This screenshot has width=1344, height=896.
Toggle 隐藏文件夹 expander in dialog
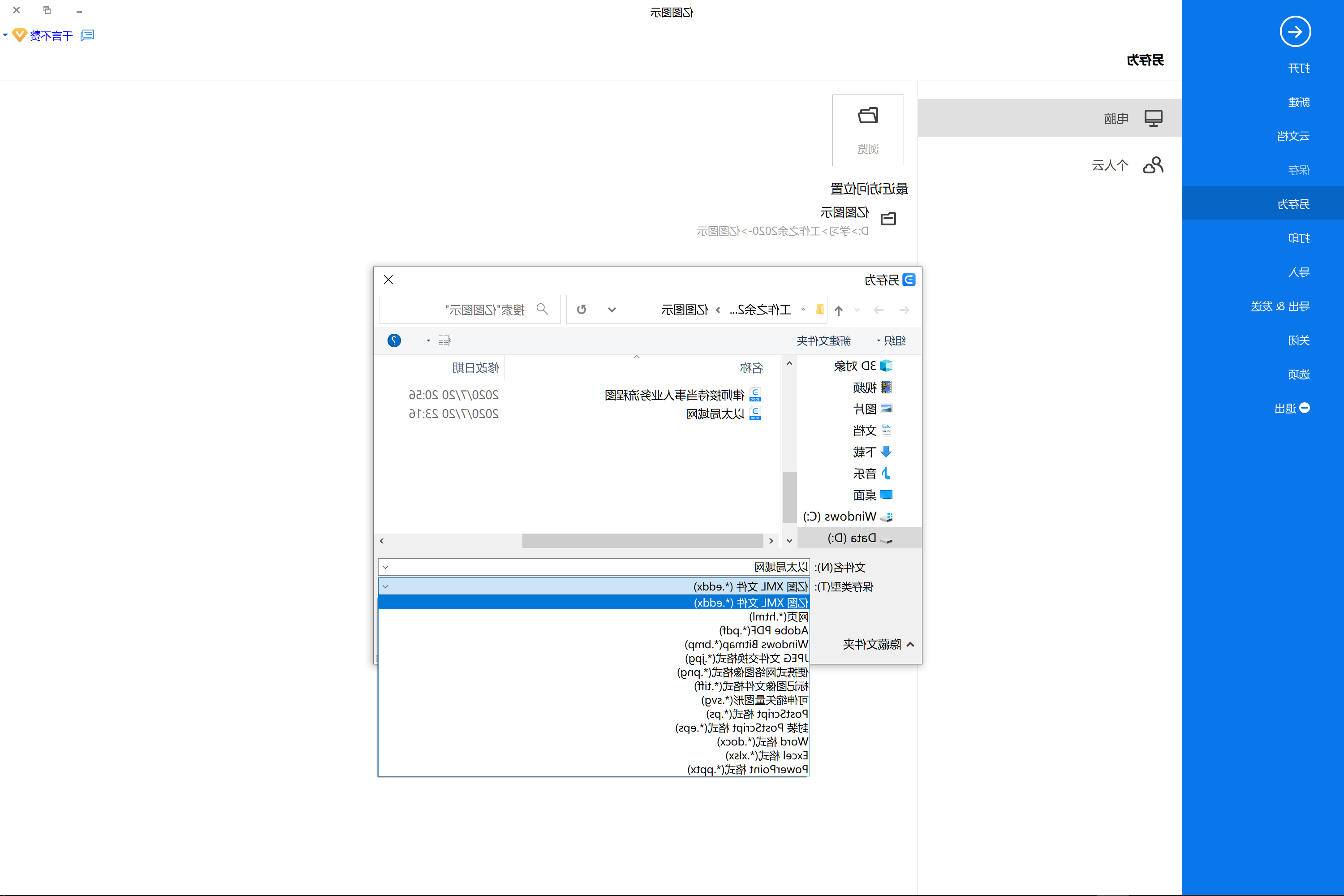coord(879,645)
